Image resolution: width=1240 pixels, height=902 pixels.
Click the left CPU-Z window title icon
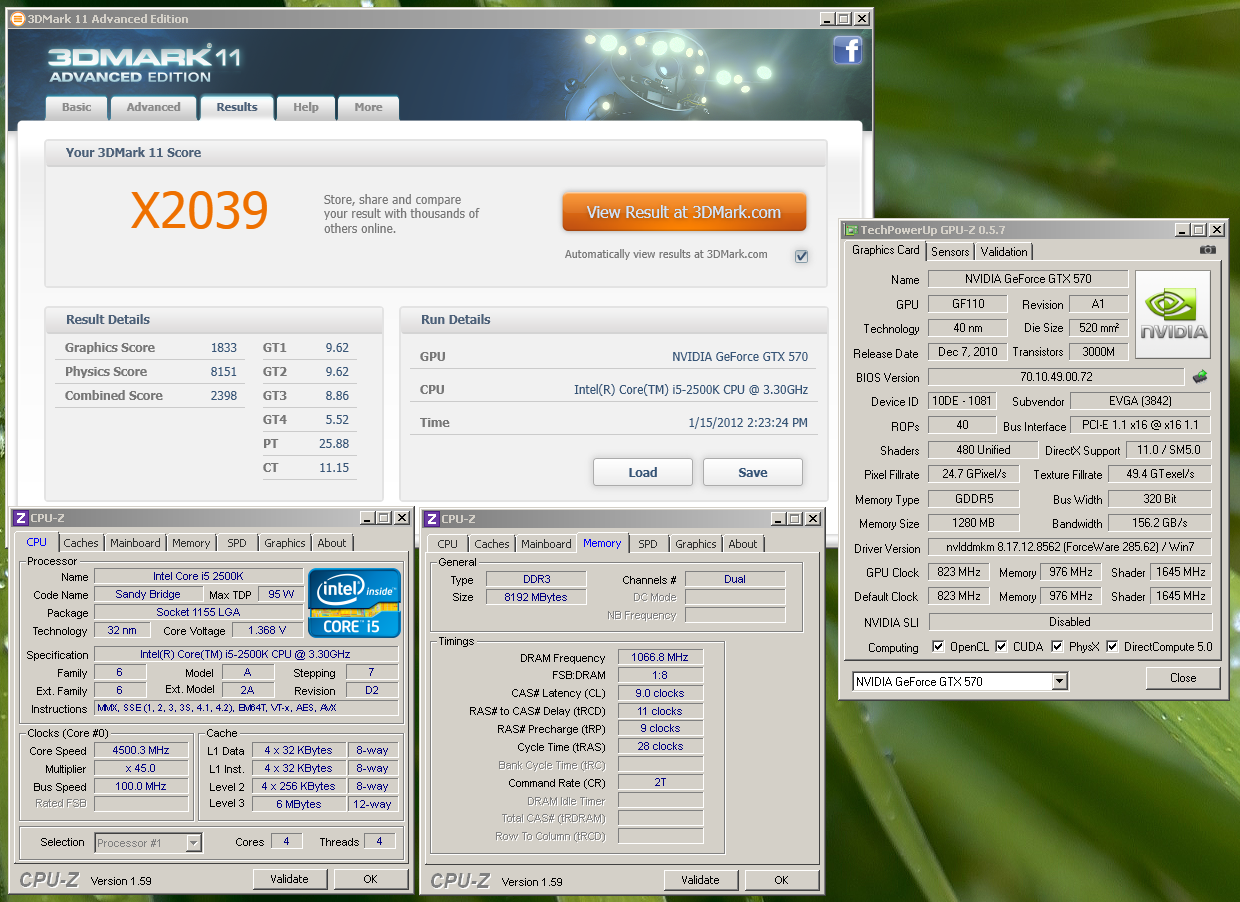coord(20,518)
